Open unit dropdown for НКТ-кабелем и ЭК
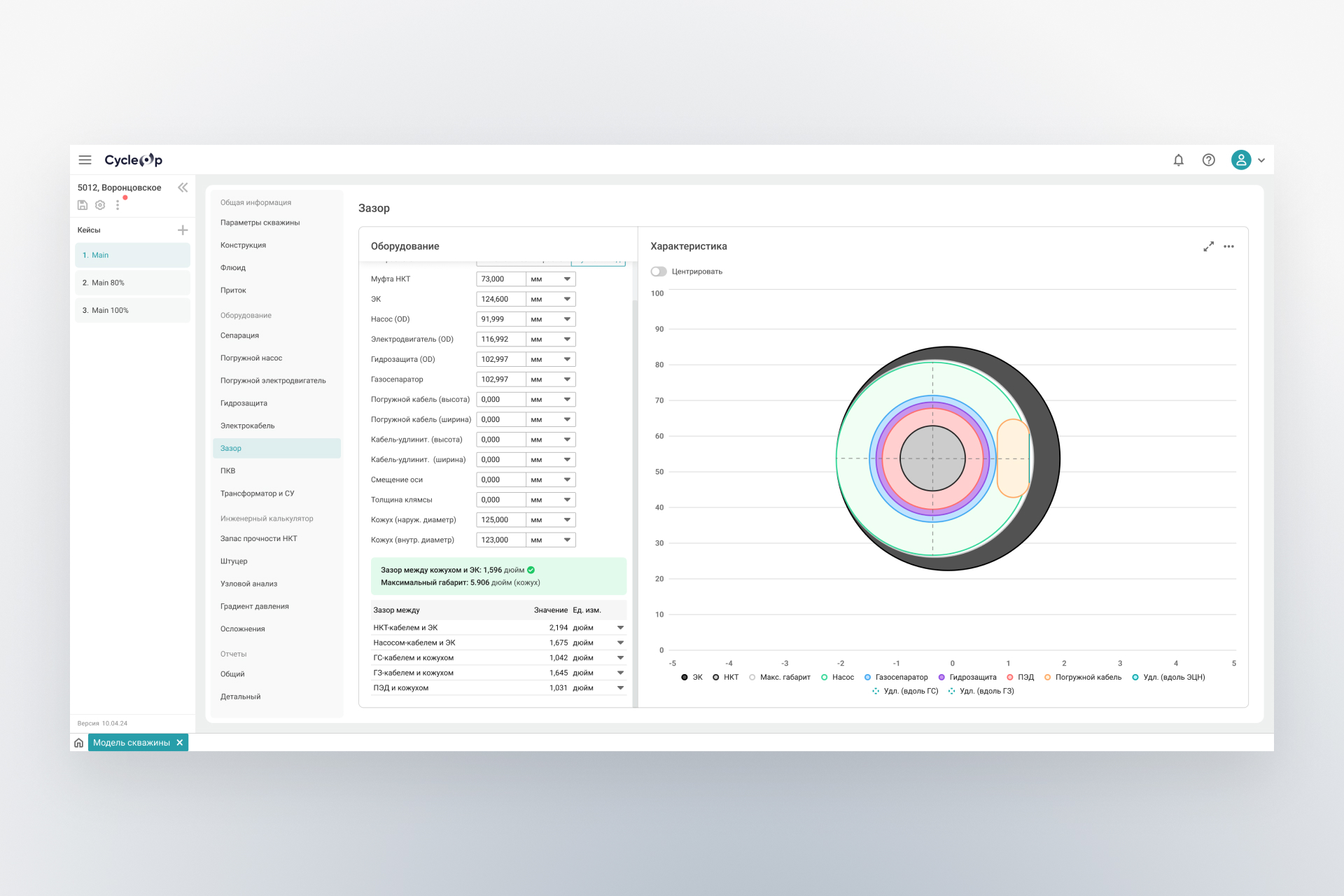Screen dimensions: 1344x896 coord(620,628)
